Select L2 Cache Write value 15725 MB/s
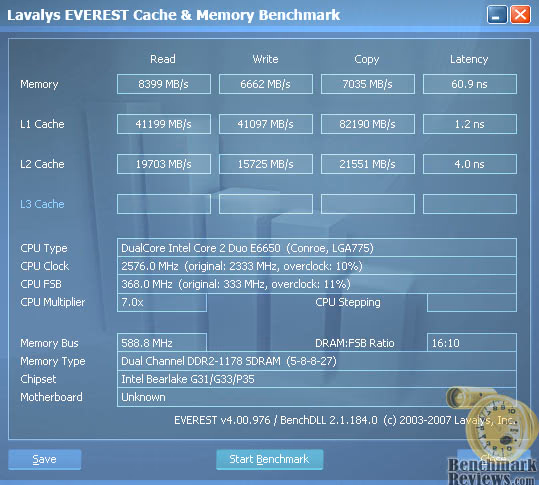This screenshot has height=485, width=539. click(266, 164)
